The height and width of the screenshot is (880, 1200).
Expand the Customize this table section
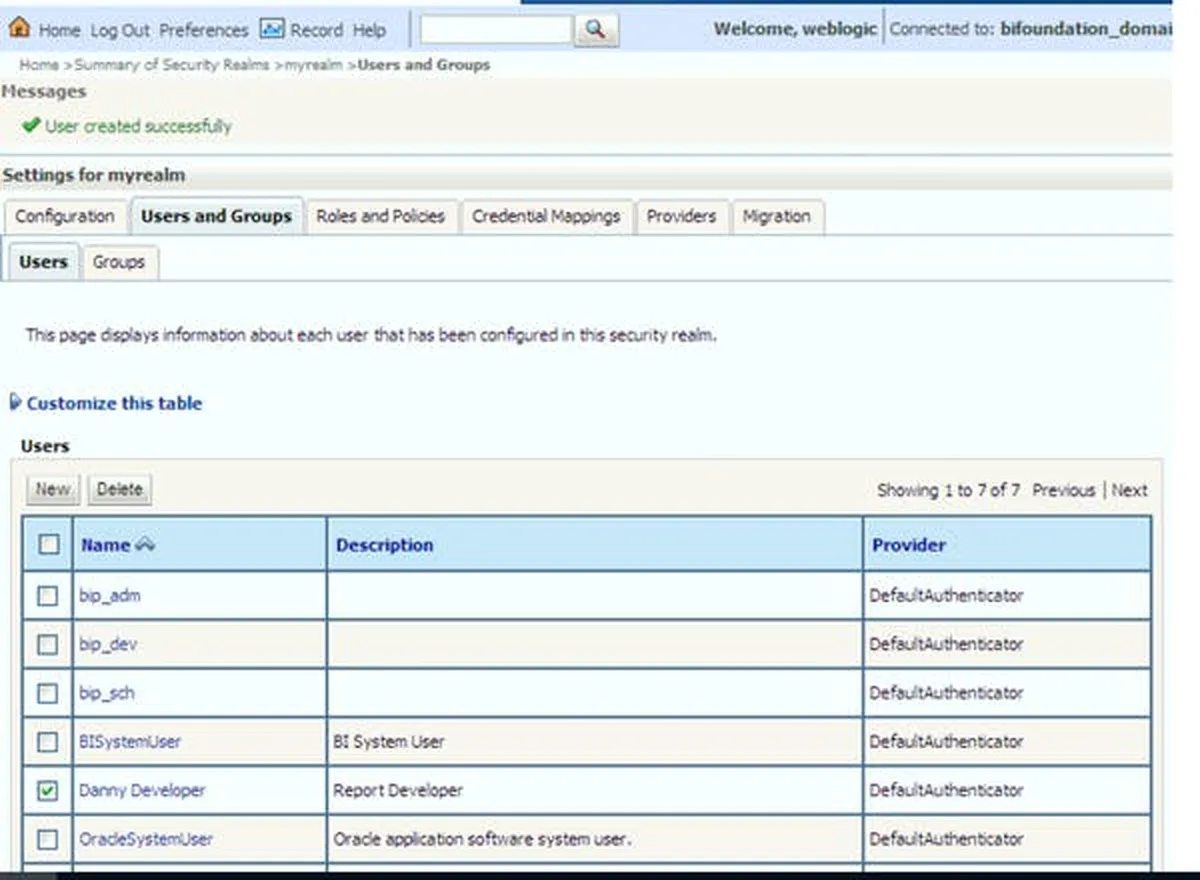click(15, 403)
